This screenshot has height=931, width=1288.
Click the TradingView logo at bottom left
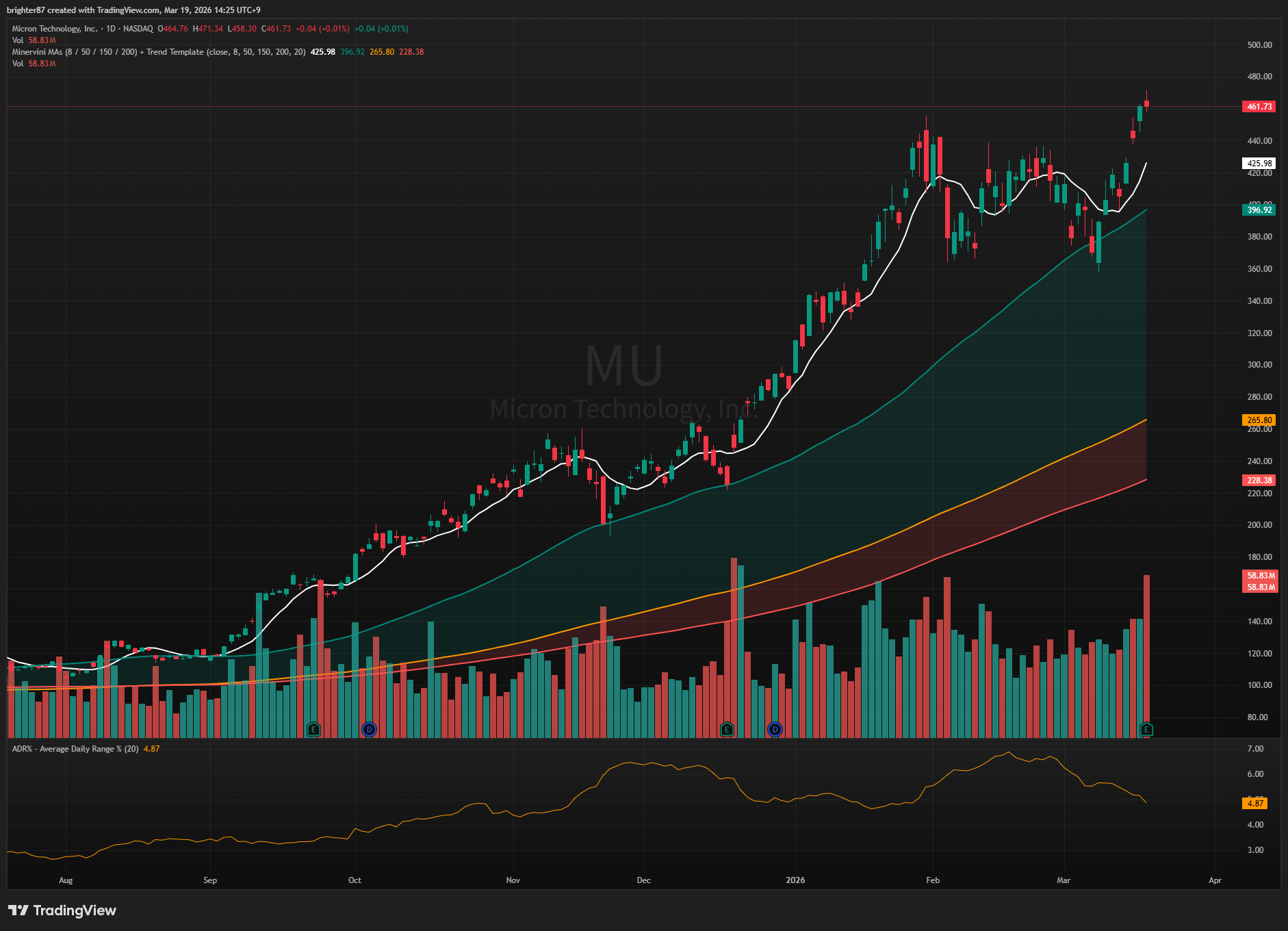tap(62, 910)
